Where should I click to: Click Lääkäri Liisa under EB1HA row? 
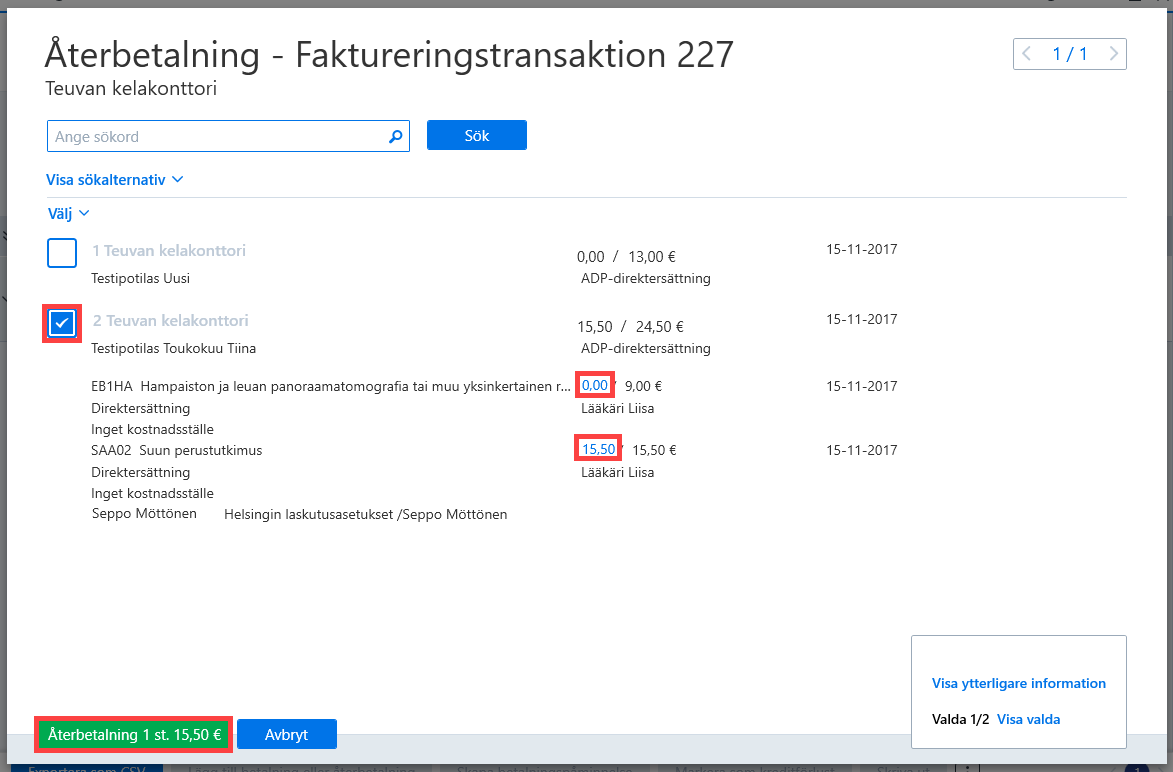[x=617, y=408]
